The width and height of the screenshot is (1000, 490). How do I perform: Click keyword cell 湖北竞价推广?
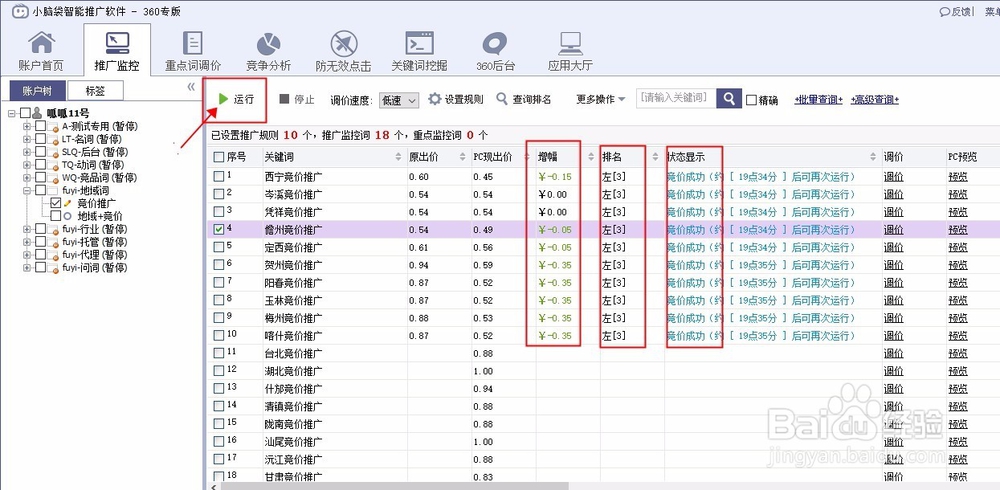tap(293, 371)
